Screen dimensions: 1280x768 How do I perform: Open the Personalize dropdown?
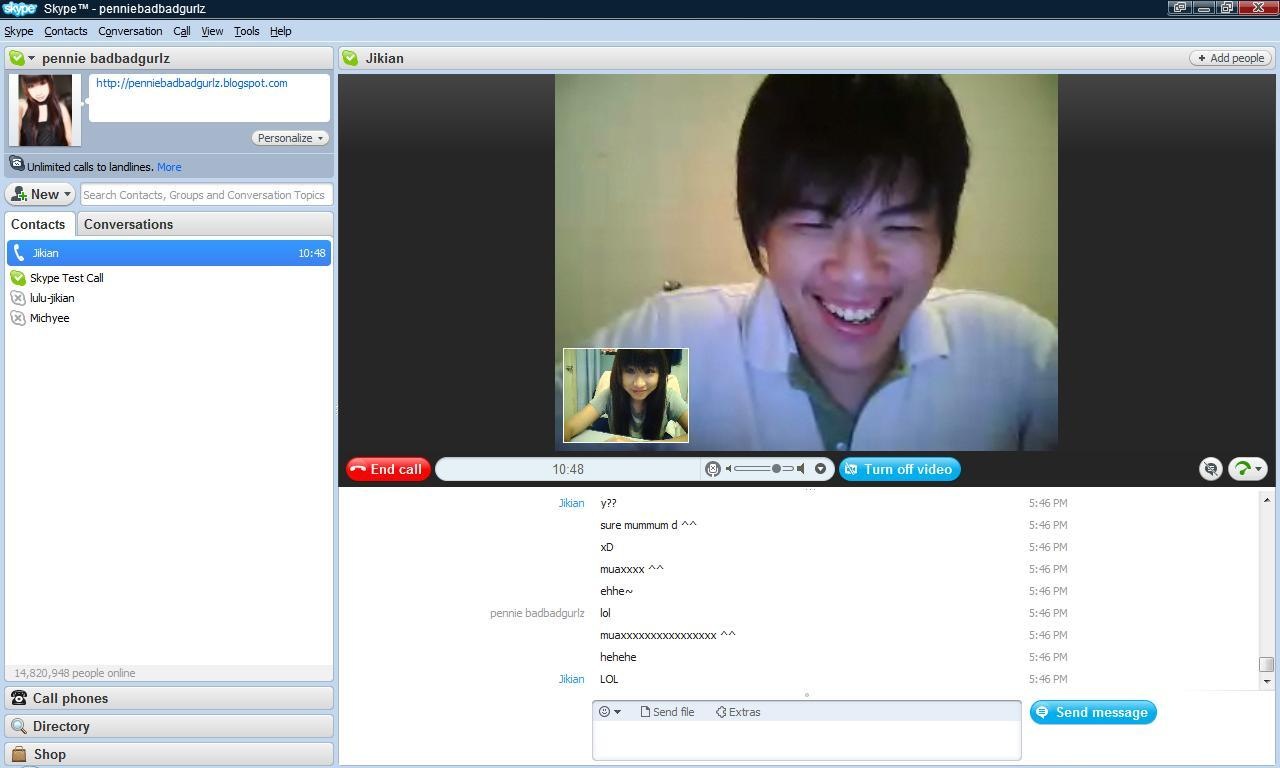coord(290,138)
